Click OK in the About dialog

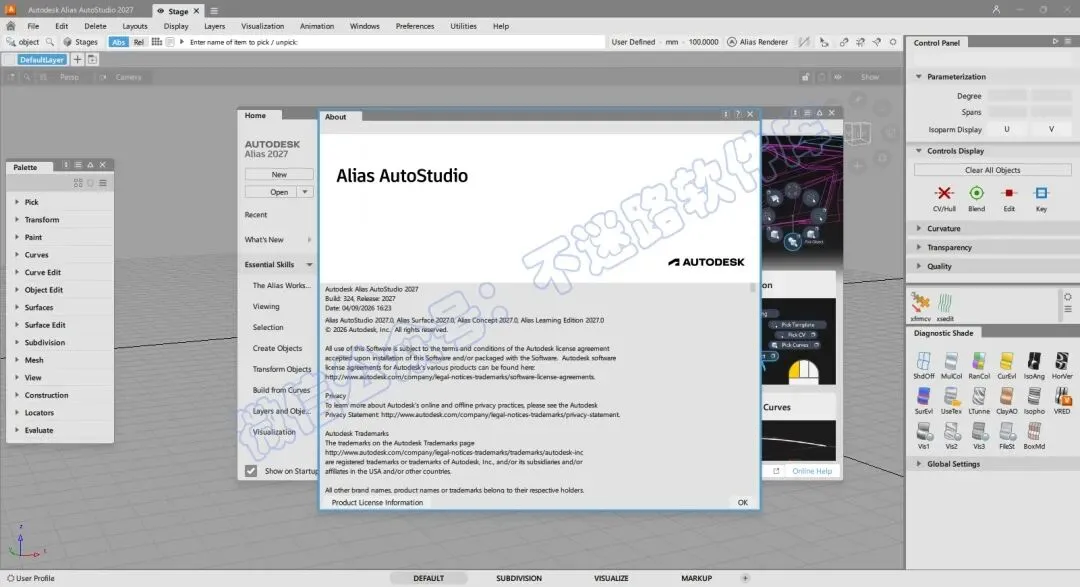tap(742, 503)
